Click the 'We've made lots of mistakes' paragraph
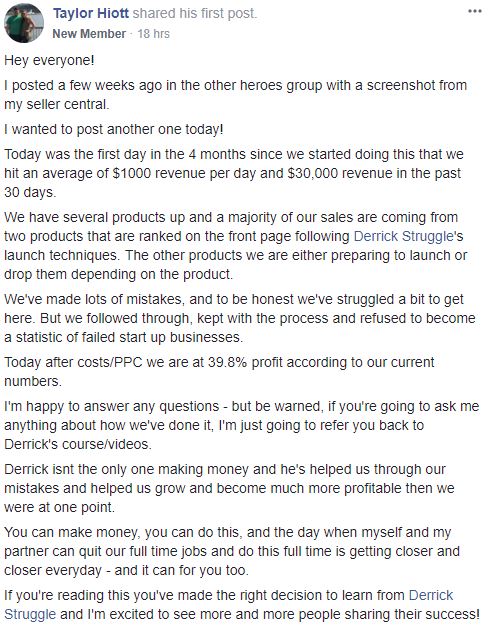Viewport: 489px width, 632px height. (240, 318)
